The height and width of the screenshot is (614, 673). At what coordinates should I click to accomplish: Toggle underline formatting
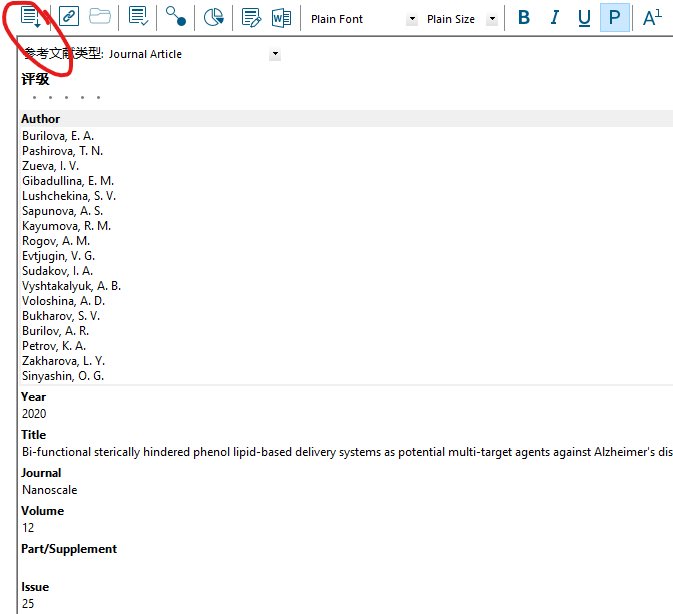click(584, 18)
